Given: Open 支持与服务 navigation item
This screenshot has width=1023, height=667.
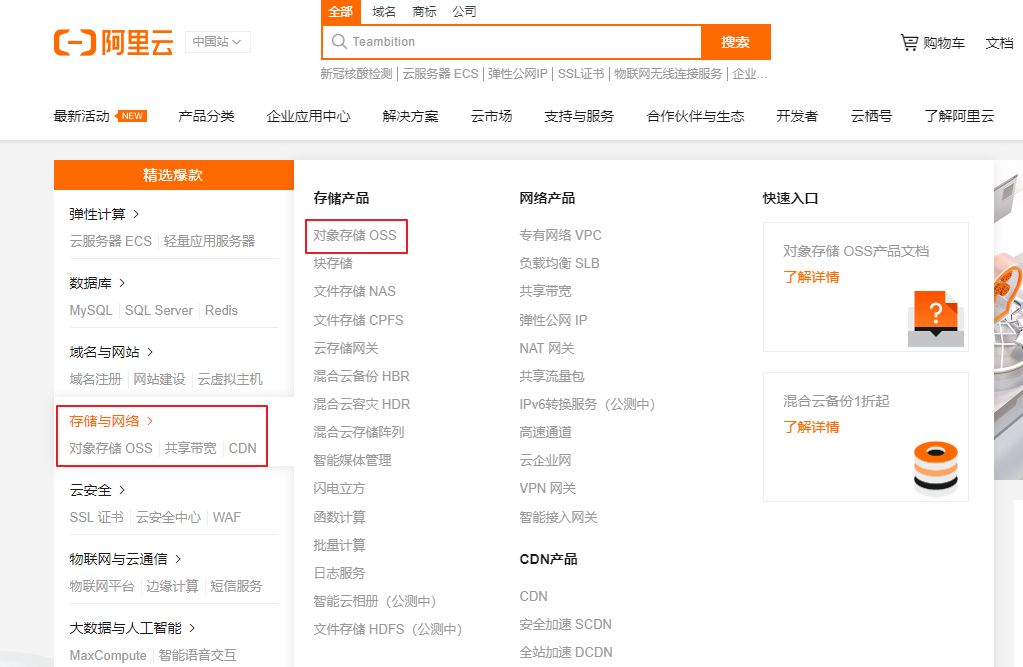Looking at the screenshot, I should click(579, 116).
